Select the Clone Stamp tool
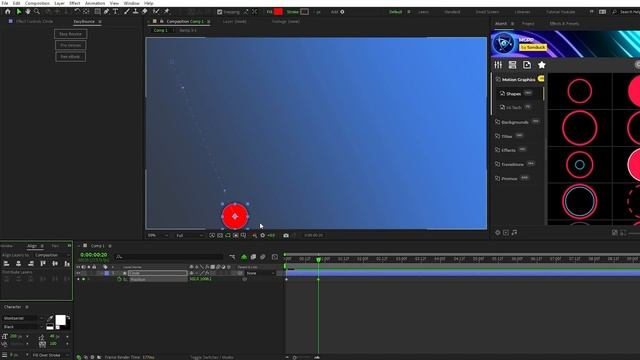640x360 pixels. pos(136,12)
